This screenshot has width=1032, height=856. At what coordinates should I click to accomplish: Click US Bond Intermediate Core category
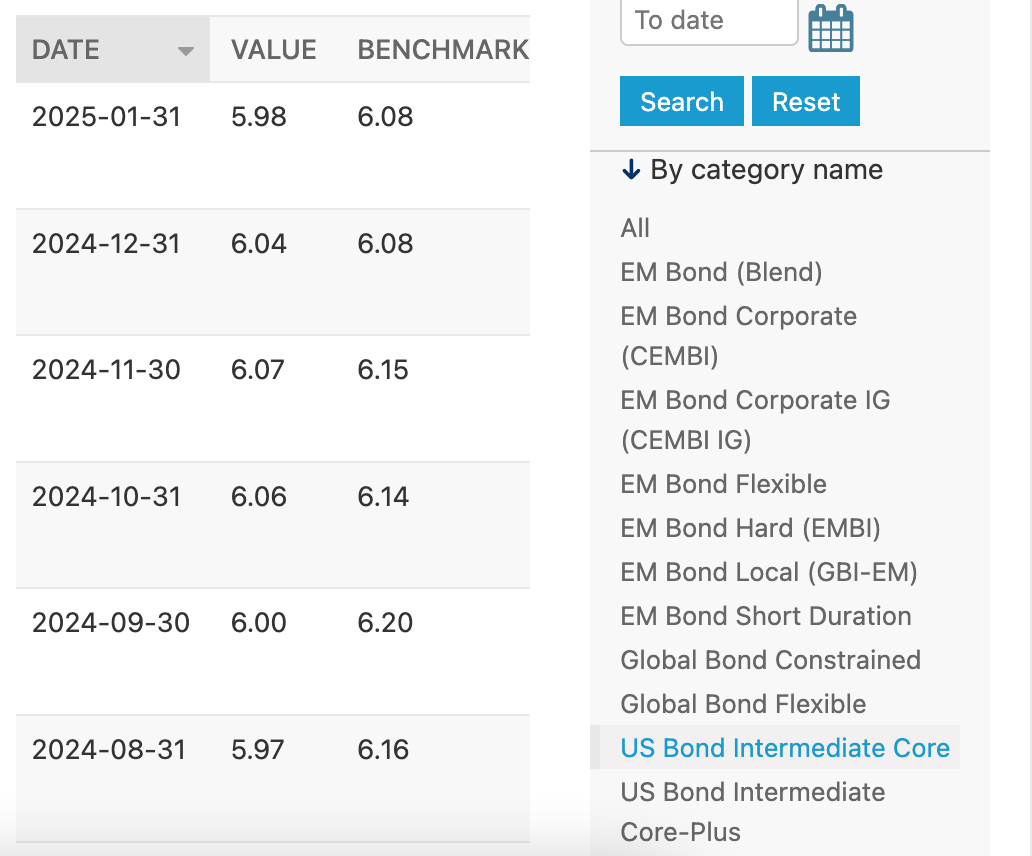(785, 748)
